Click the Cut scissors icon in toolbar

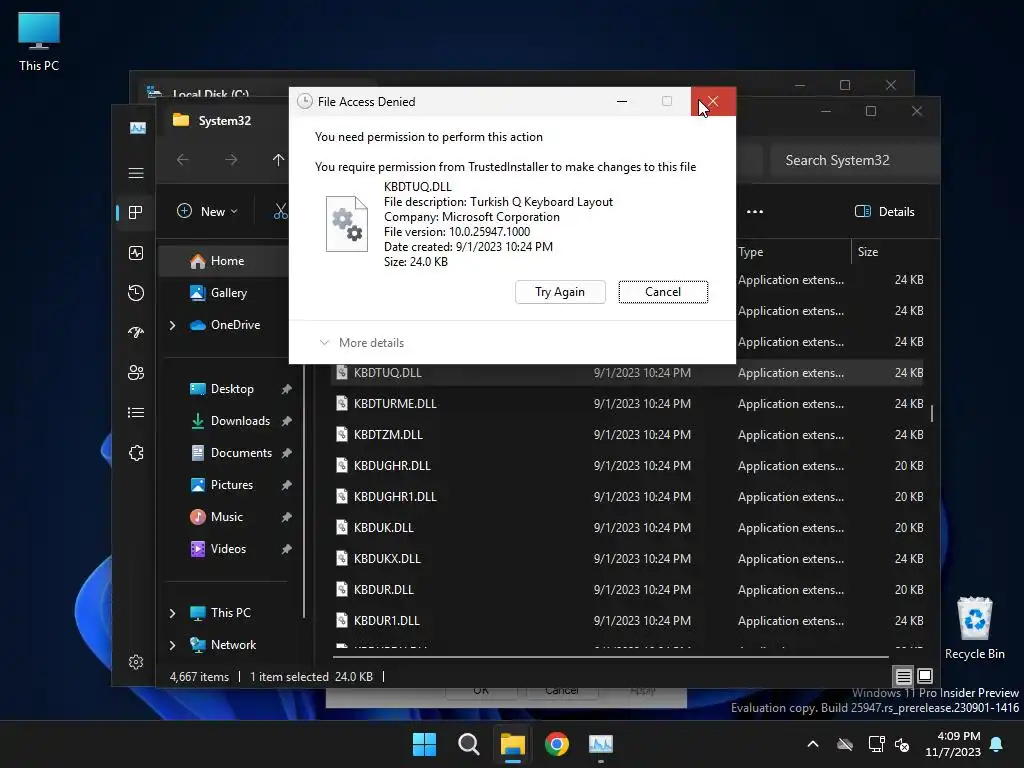coord(280,212)
